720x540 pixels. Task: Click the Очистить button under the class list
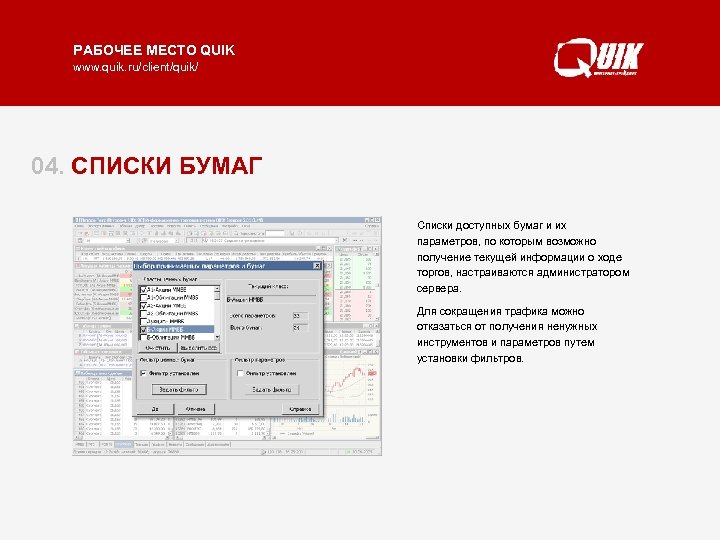[158, 348]
